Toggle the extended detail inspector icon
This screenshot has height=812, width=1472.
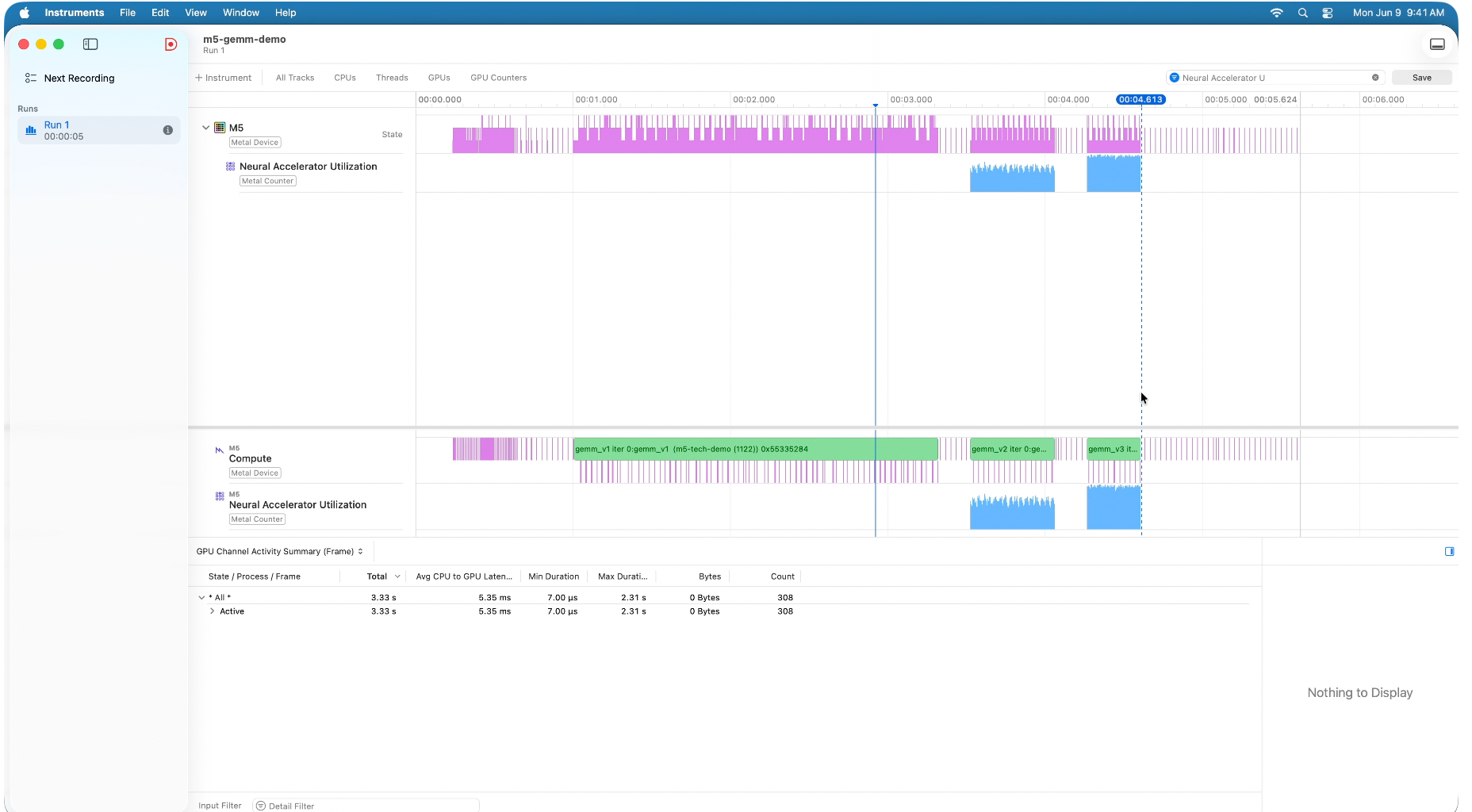tap(1449, 551)
